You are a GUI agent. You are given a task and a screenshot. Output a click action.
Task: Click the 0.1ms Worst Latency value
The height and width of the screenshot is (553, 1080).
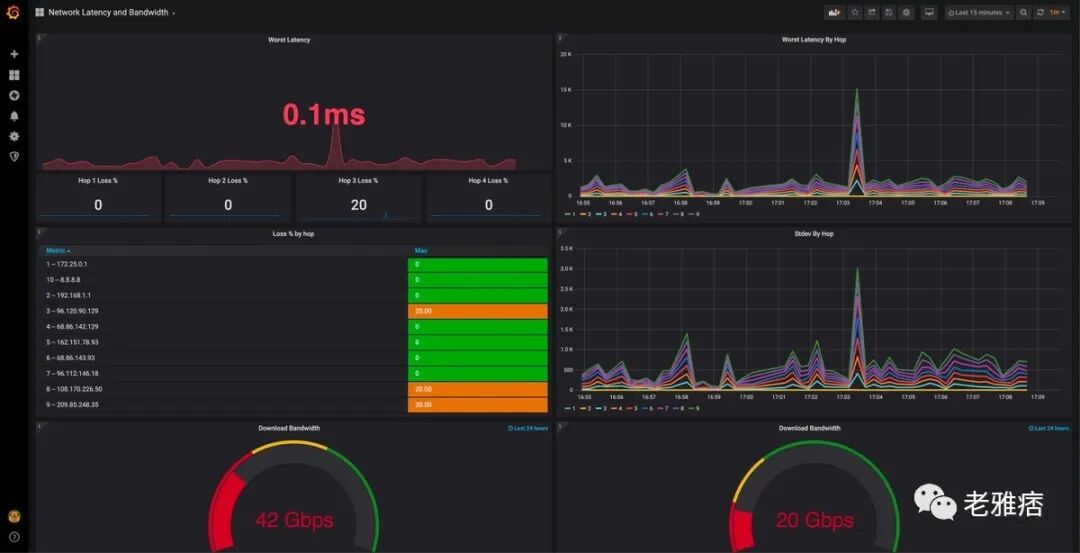point(324,115)
